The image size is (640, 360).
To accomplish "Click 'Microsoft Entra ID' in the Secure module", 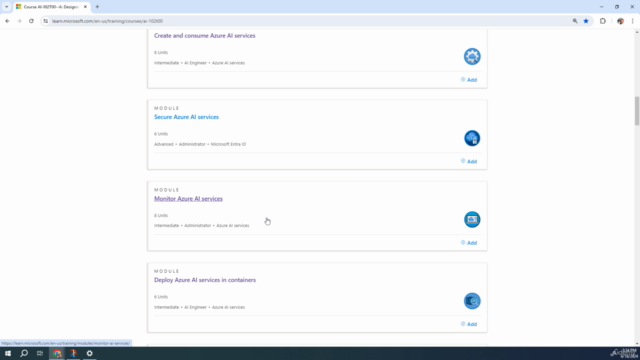I will [228, 144].
